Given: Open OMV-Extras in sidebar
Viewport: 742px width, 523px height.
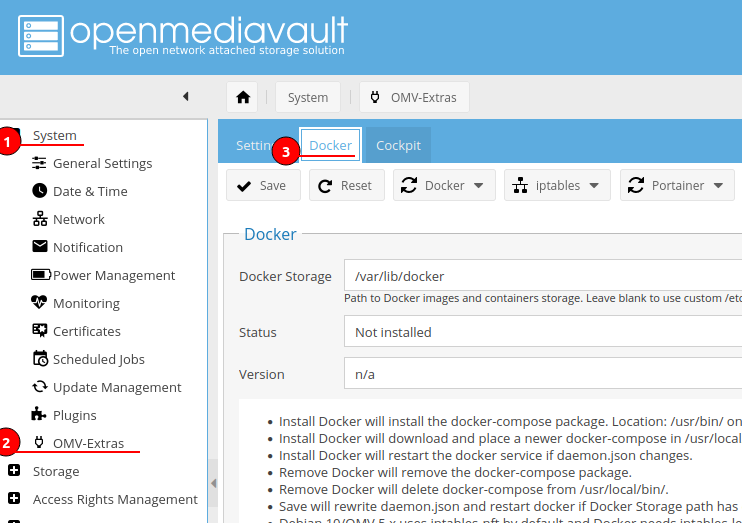Looking at the screenshot, I should [x=88, y=443].
